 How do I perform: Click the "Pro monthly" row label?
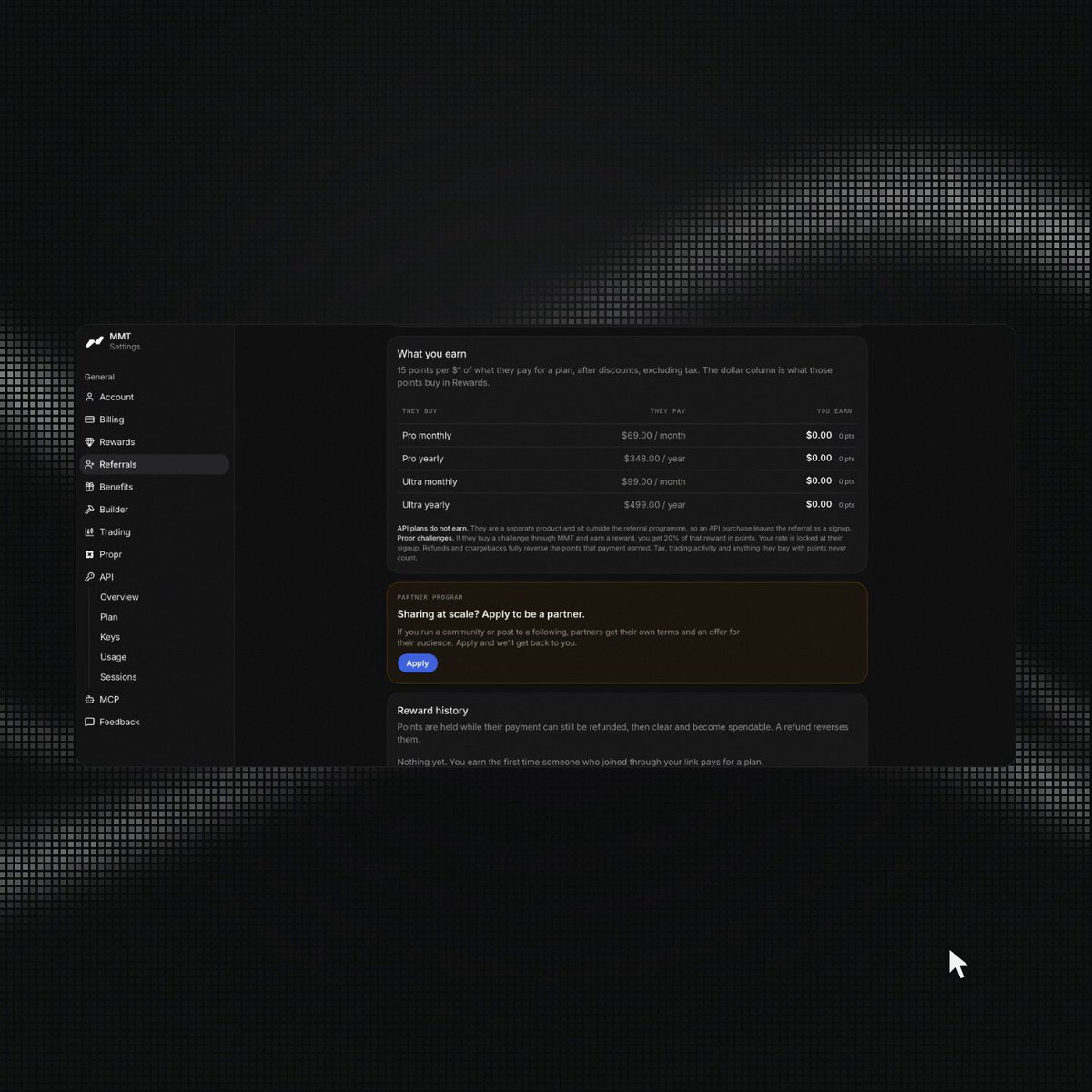(x=427, y=436)
